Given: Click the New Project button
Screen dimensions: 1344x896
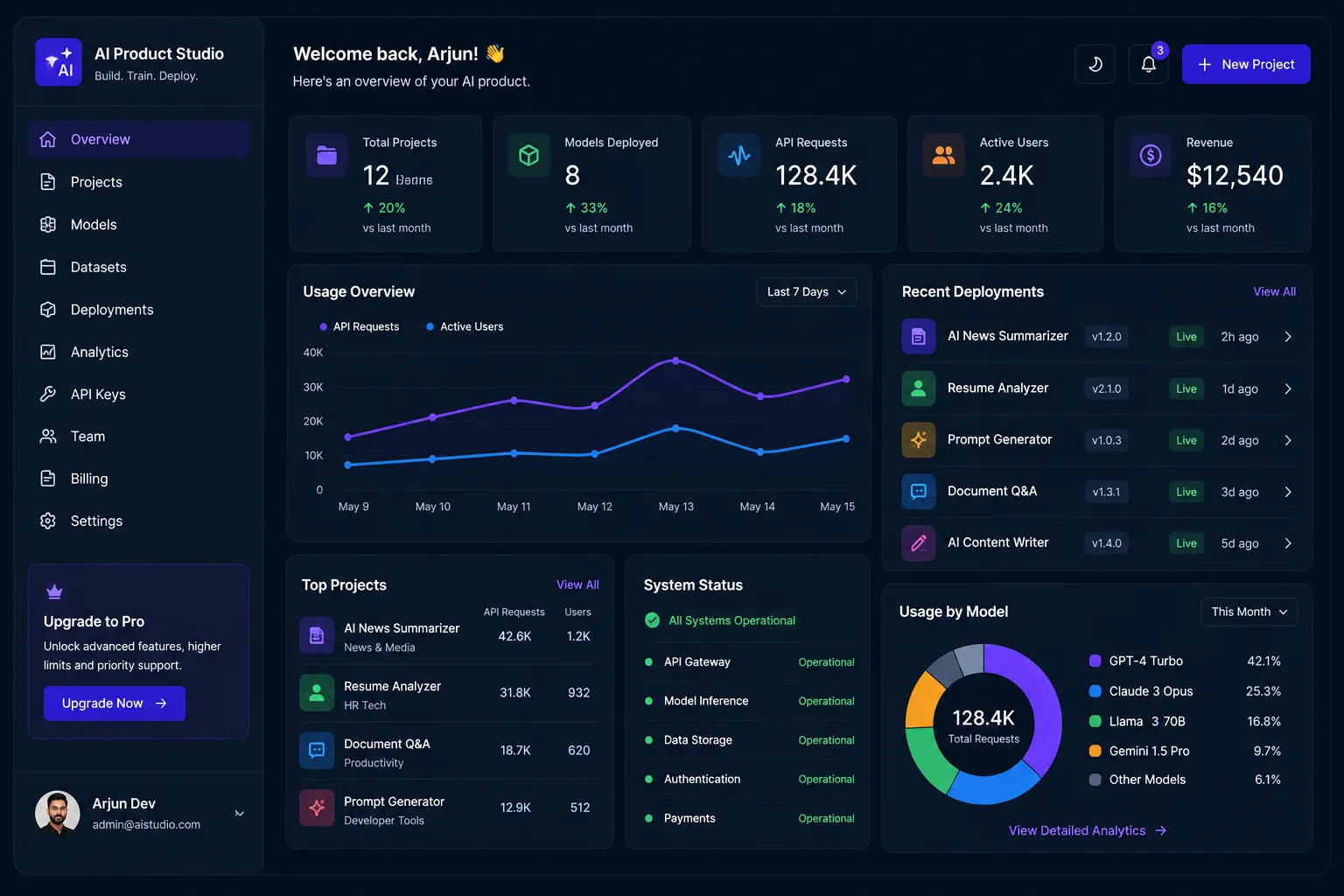Looking at the screenshot, I should [x=1246, y=64].
